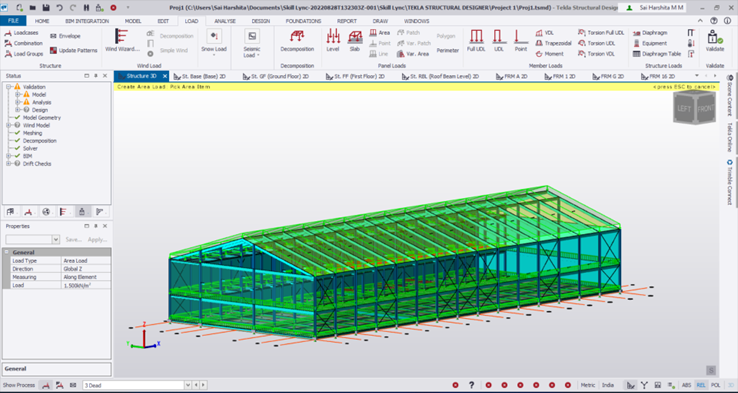Toggle the REL coordinate mode
The image size is (738, 393).
coord(701,385)
